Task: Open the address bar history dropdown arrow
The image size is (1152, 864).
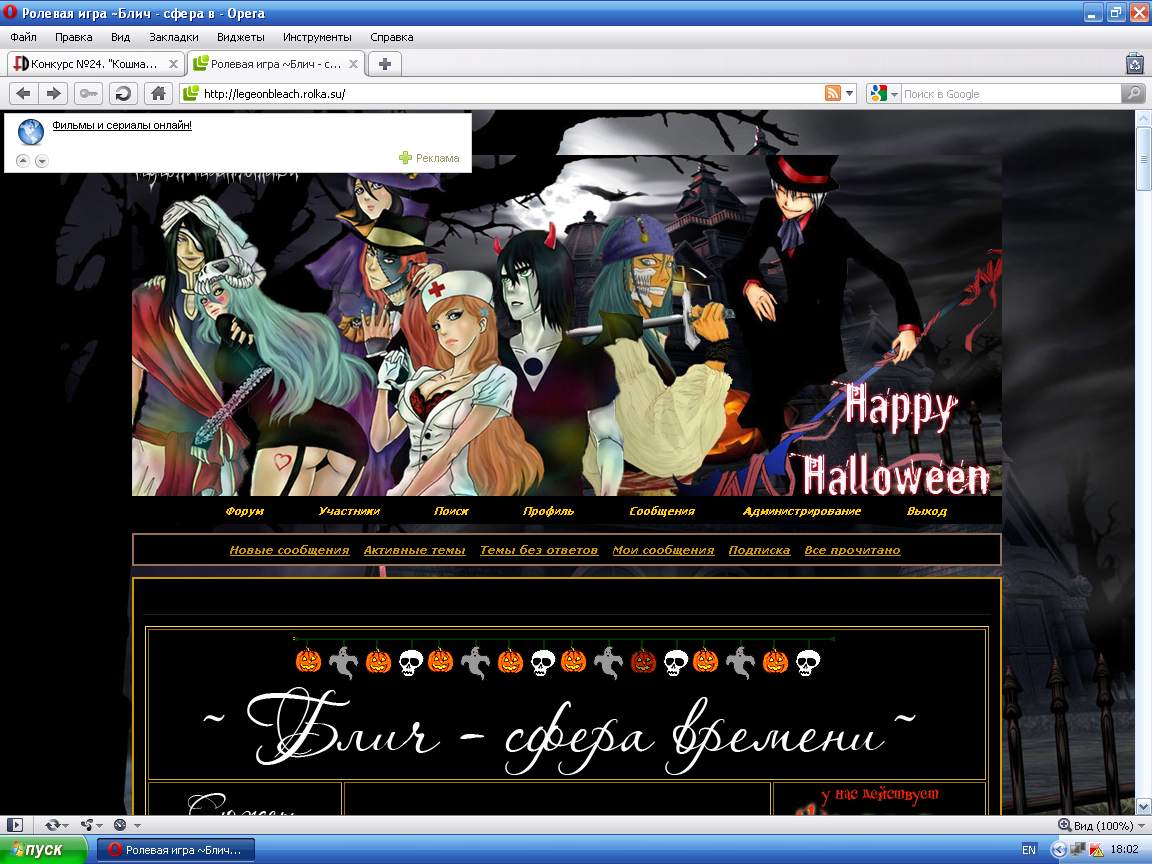Action: tap(850, 93)
